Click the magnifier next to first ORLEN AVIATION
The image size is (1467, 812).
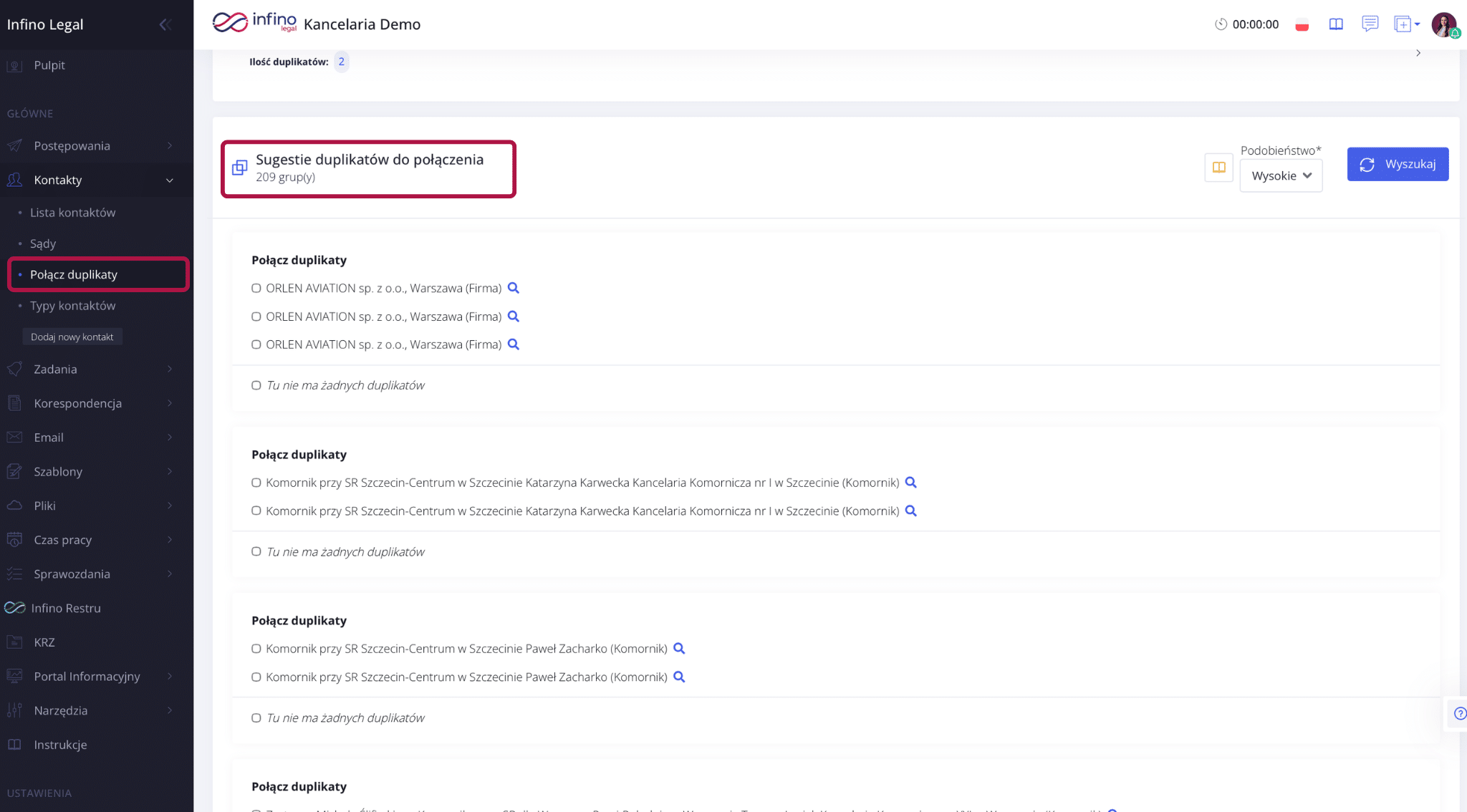(x=513, y=288)
